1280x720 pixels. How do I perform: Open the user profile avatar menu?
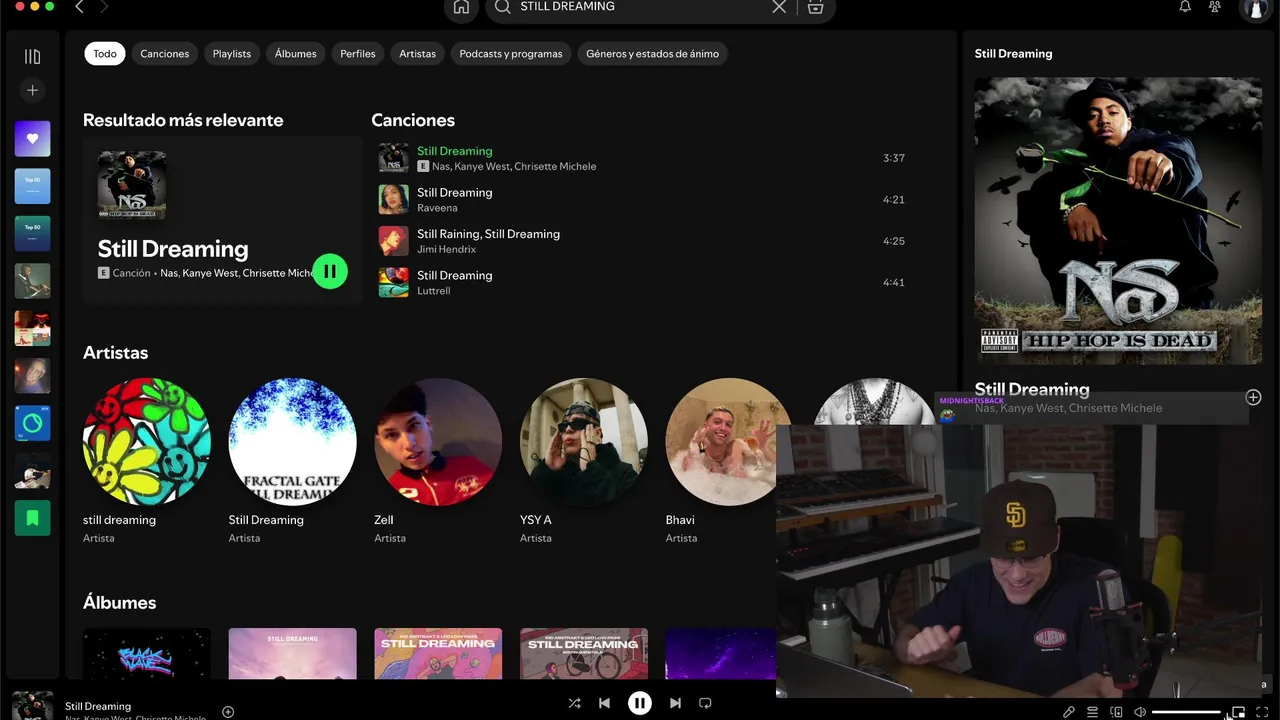coord(1254,9)
